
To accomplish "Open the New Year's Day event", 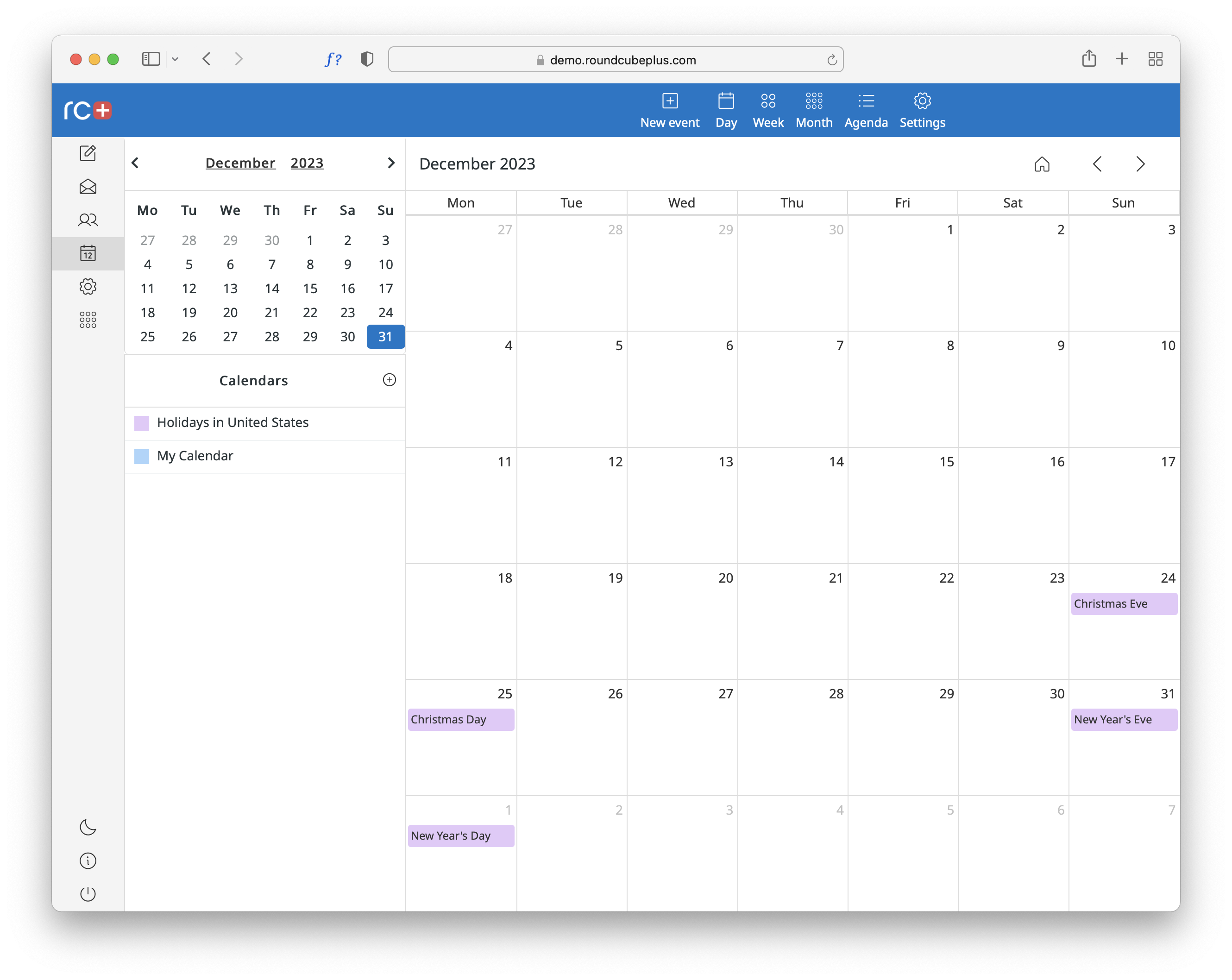I will pos(460,835).
